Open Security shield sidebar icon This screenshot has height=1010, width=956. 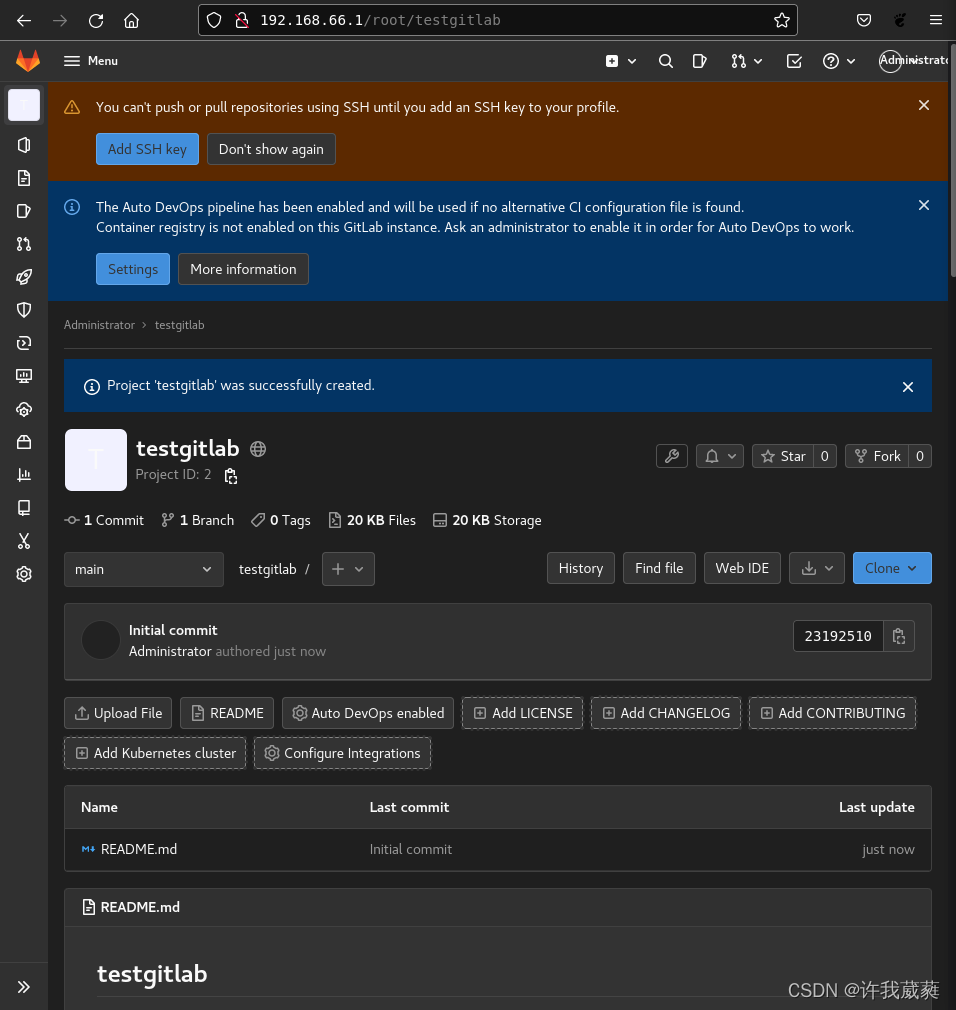click(x=24, y=310)
